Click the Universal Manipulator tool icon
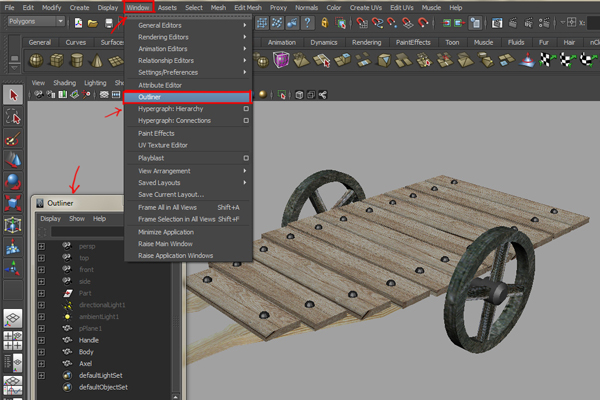 coord(13,225)
